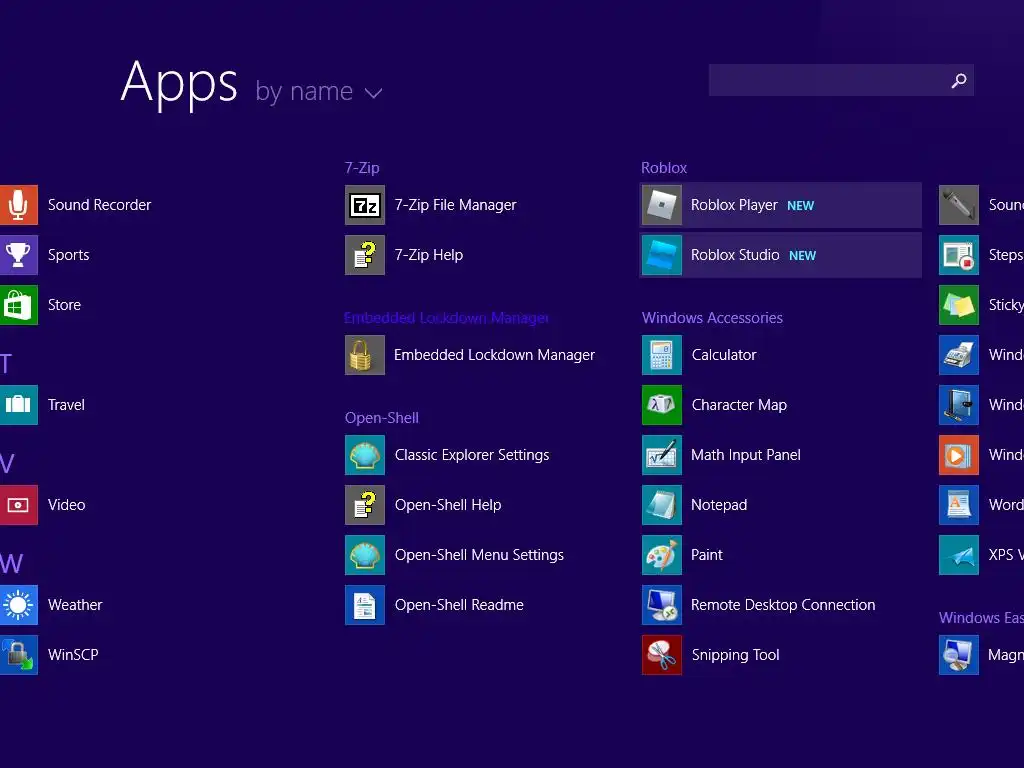This screenshot has width=1024, height=768.
Task: Click the 'Math Input Panel' label text
Action: click(746, 455)
